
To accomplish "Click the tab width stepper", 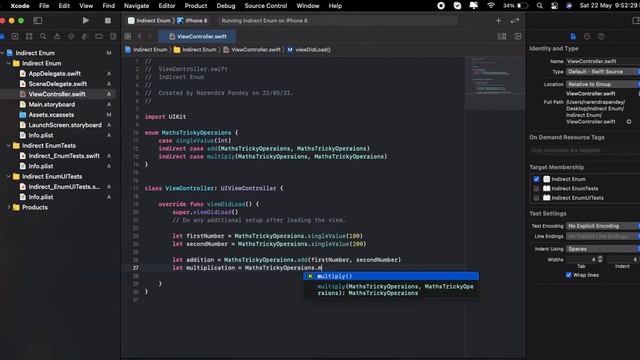I will (600, 259).
